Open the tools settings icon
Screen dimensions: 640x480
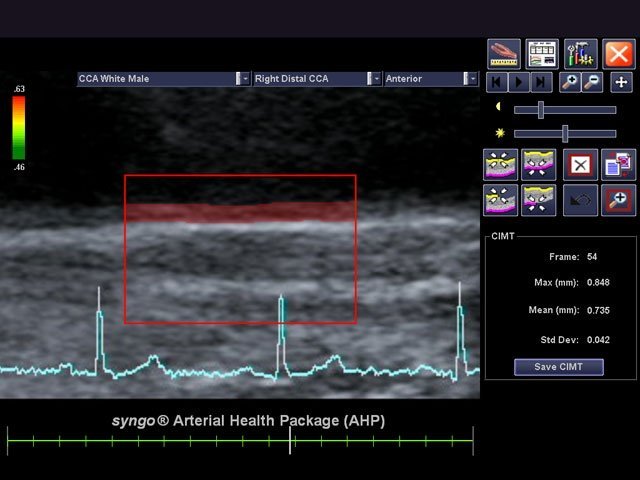[580, 54]
